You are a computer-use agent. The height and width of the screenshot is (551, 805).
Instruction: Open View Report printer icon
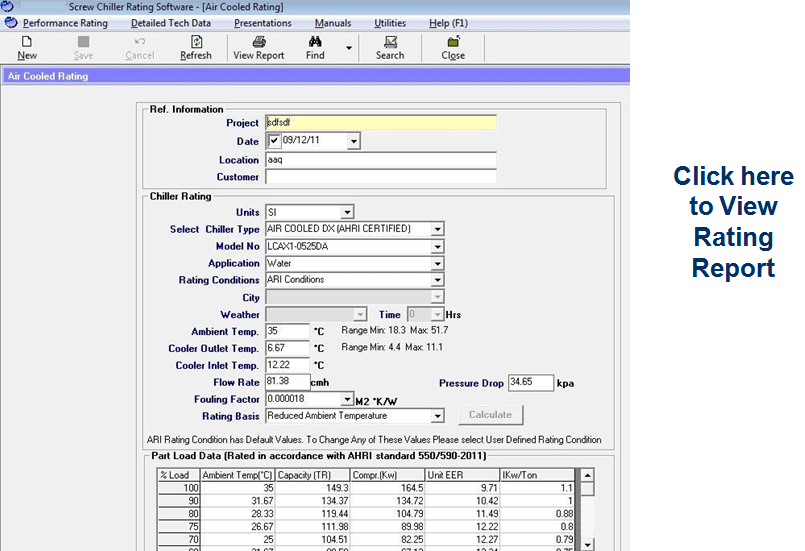point(259,42)
